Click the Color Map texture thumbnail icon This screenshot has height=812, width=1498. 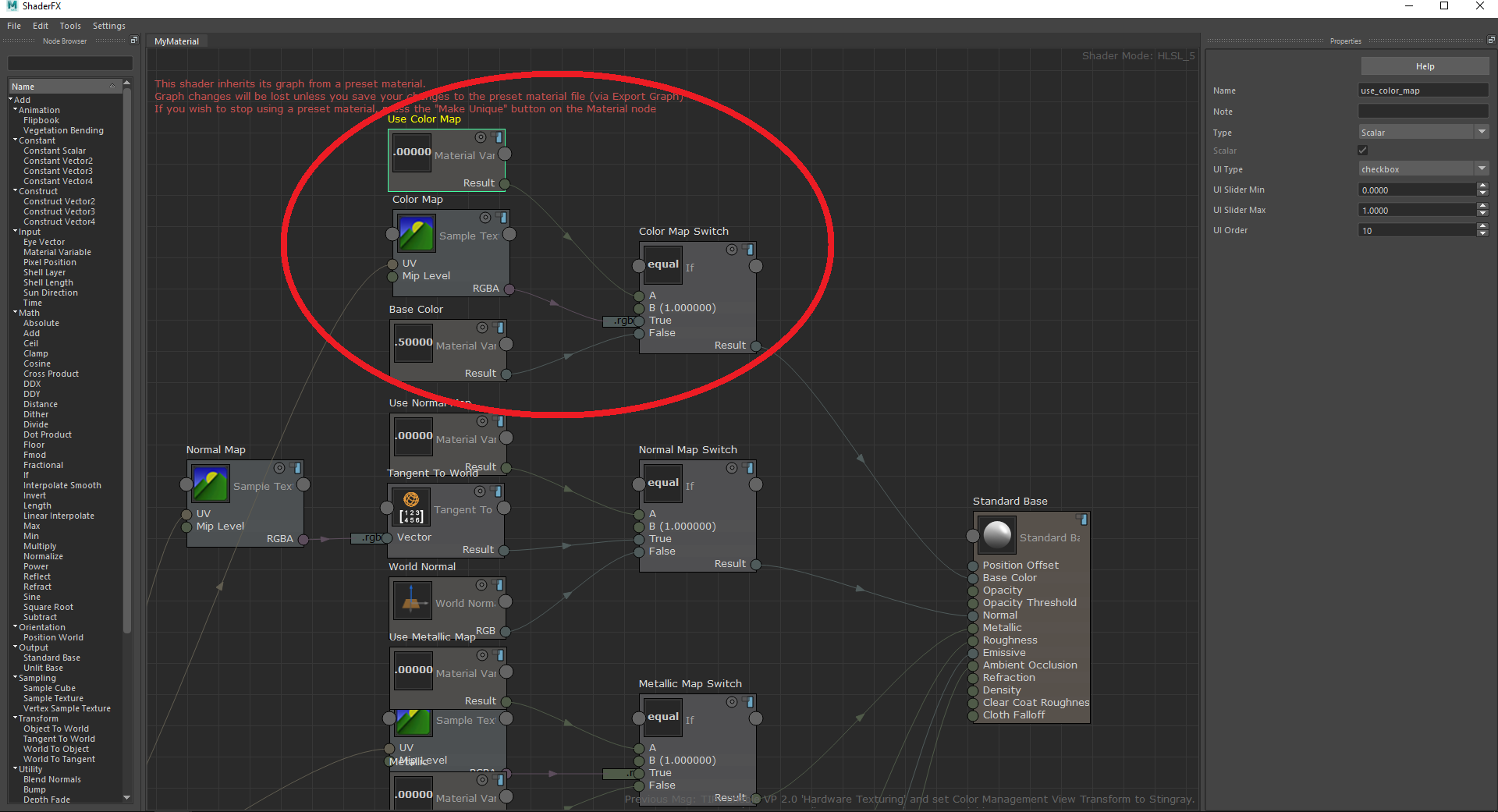pos(417,234)
